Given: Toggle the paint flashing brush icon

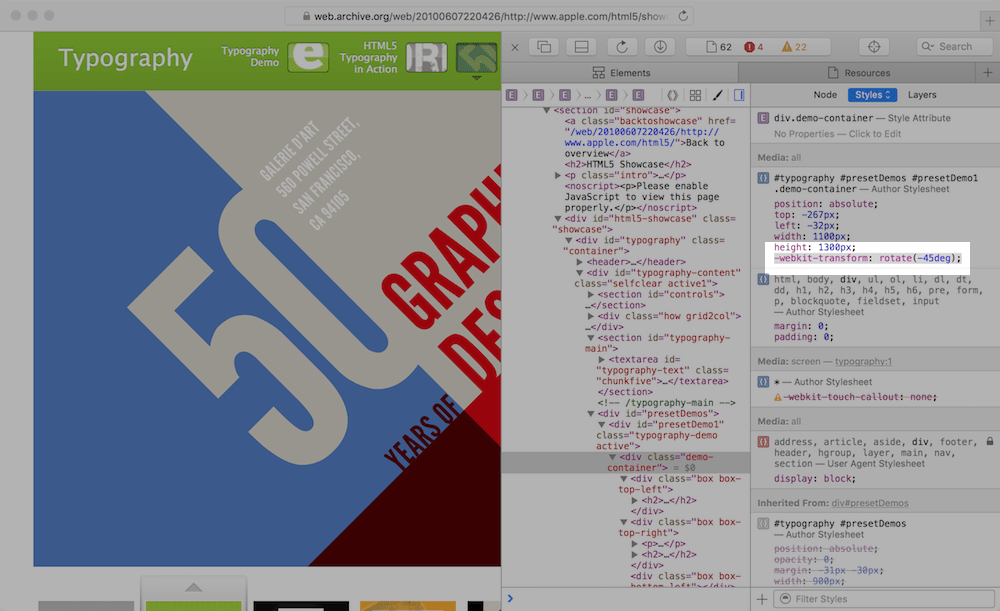Looking at the screenshot, I should pos(717,95).
